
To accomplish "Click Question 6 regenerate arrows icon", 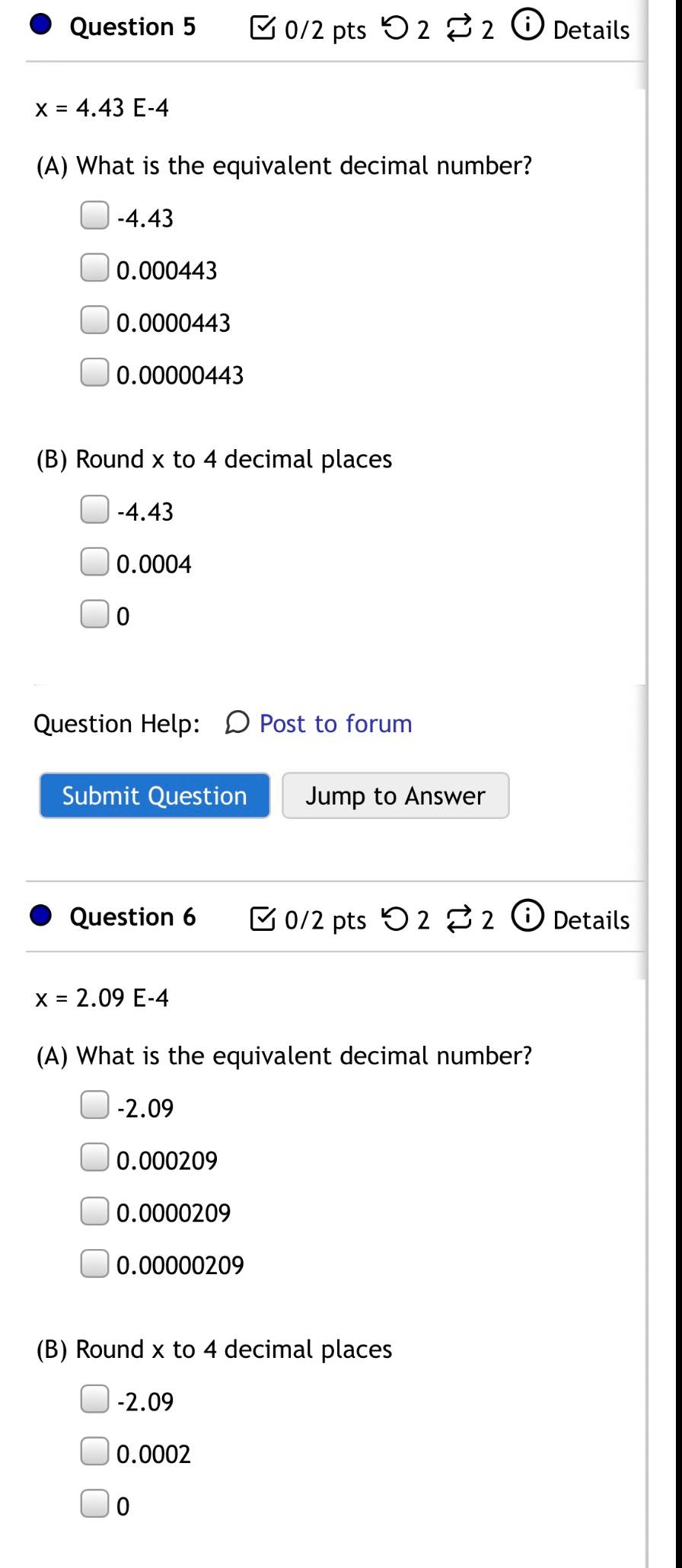I will click(x=459, y=919).
